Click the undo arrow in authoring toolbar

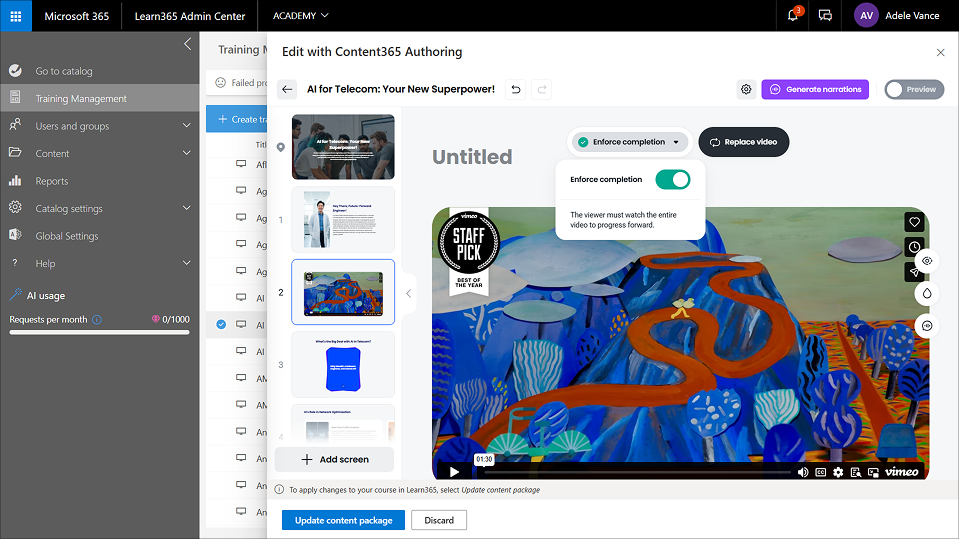pos(516,89)
